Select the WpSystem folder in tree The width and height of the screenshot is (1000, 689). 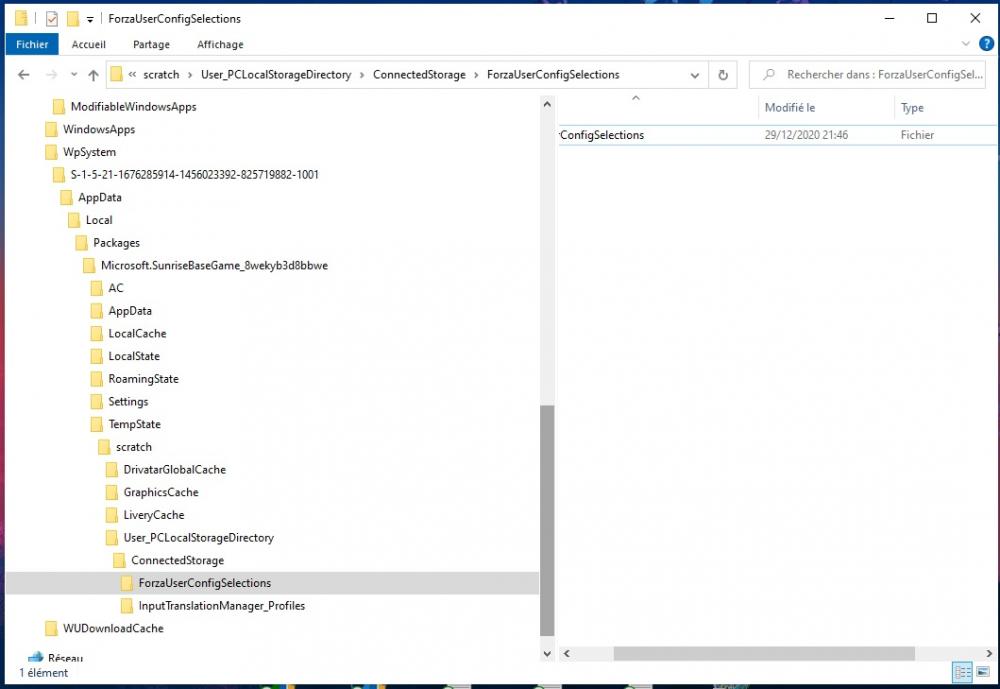pyautogui.click(x=89, y=152)
